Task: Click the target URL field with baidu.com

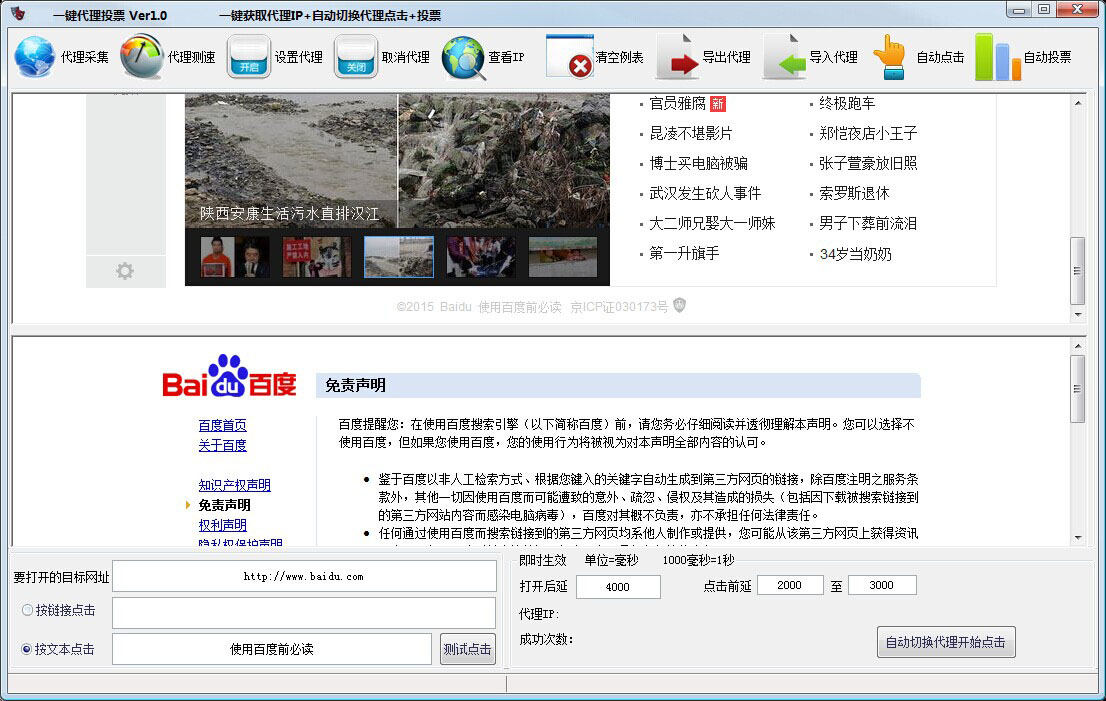Action: tap(304, 577)
